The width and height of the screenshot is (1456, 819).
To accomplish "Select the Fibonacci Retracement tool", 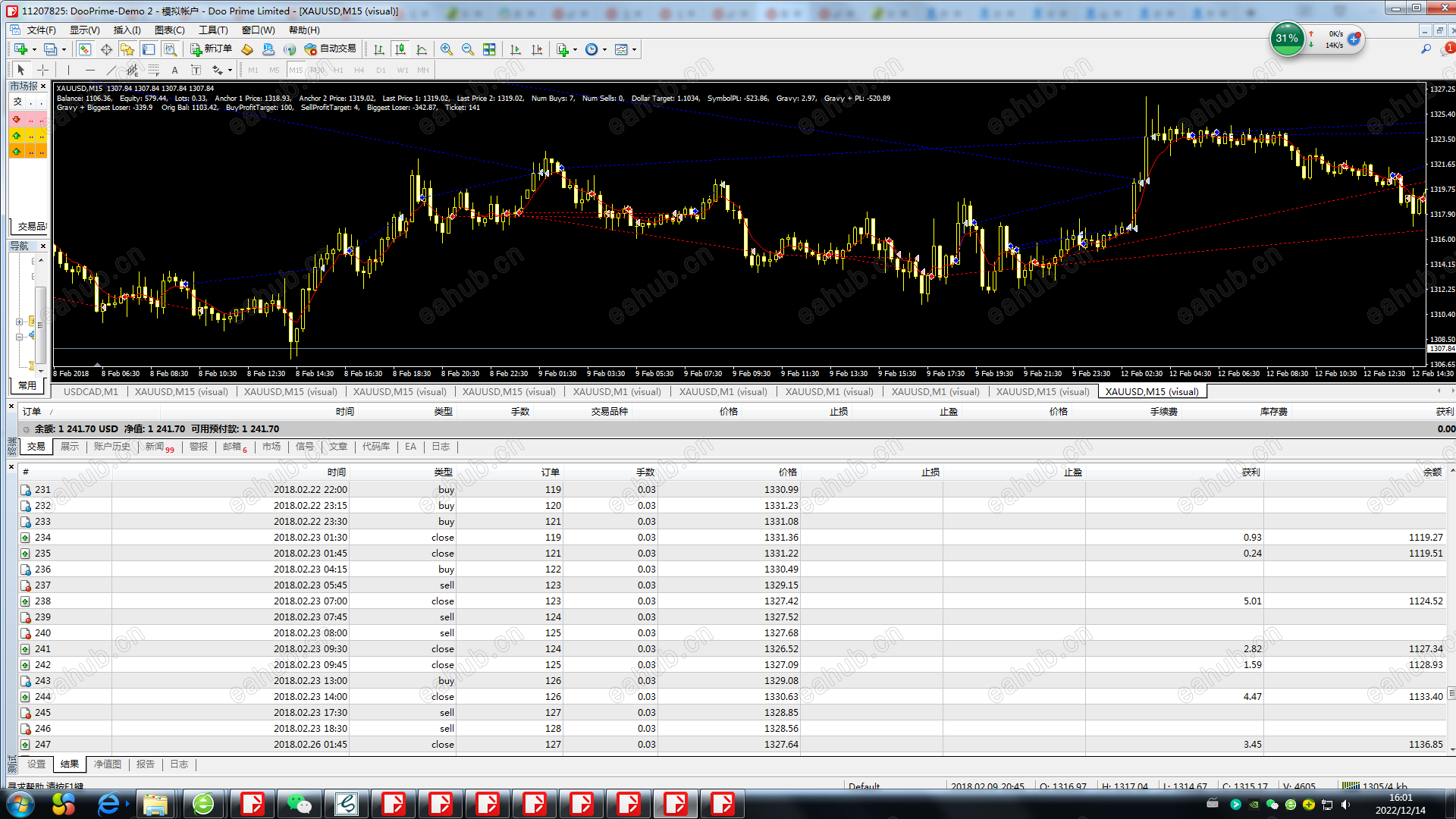I will [153, 70].
